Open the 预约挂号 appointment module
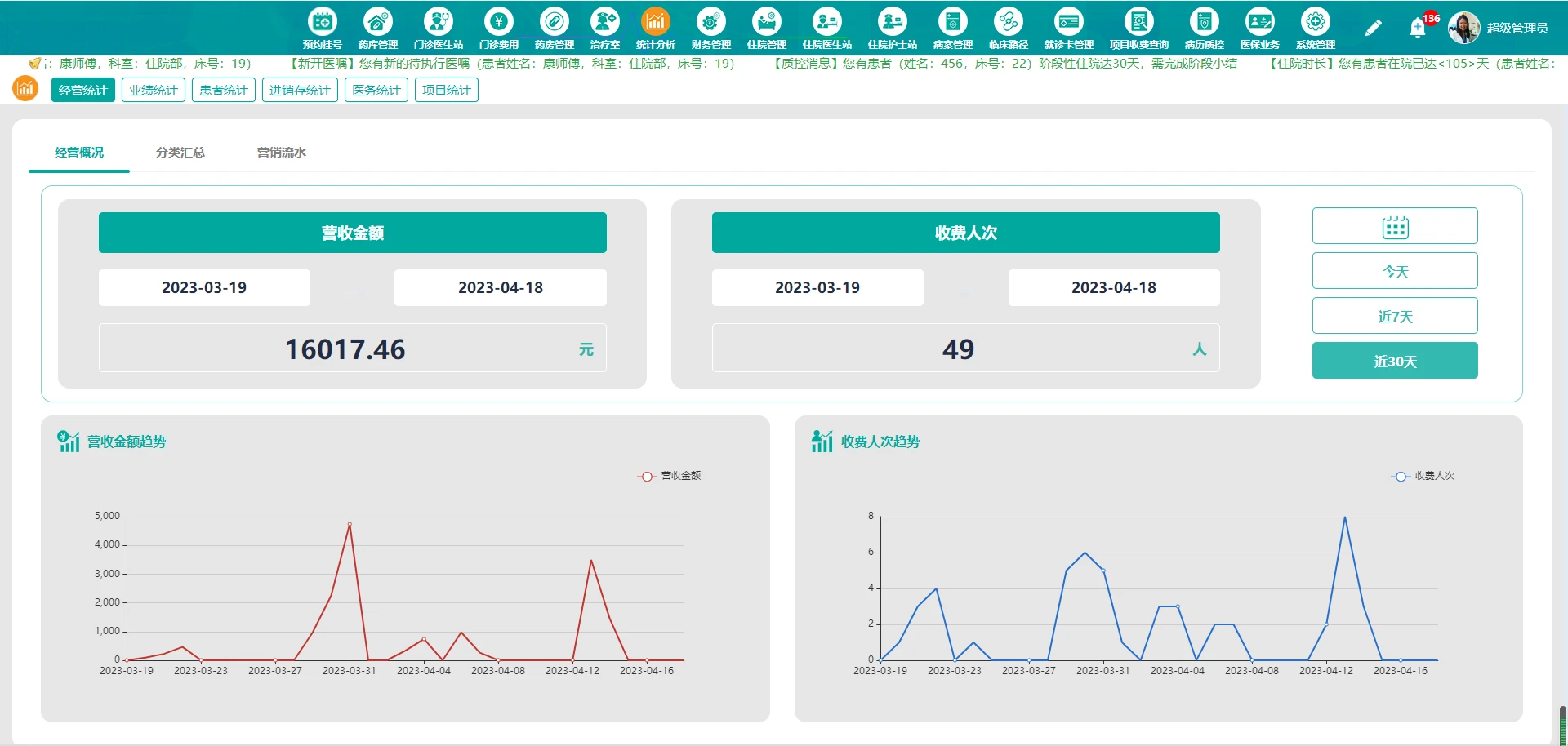Image resolution: width=1568 pixels, height=746 pixels. (322, 27)
